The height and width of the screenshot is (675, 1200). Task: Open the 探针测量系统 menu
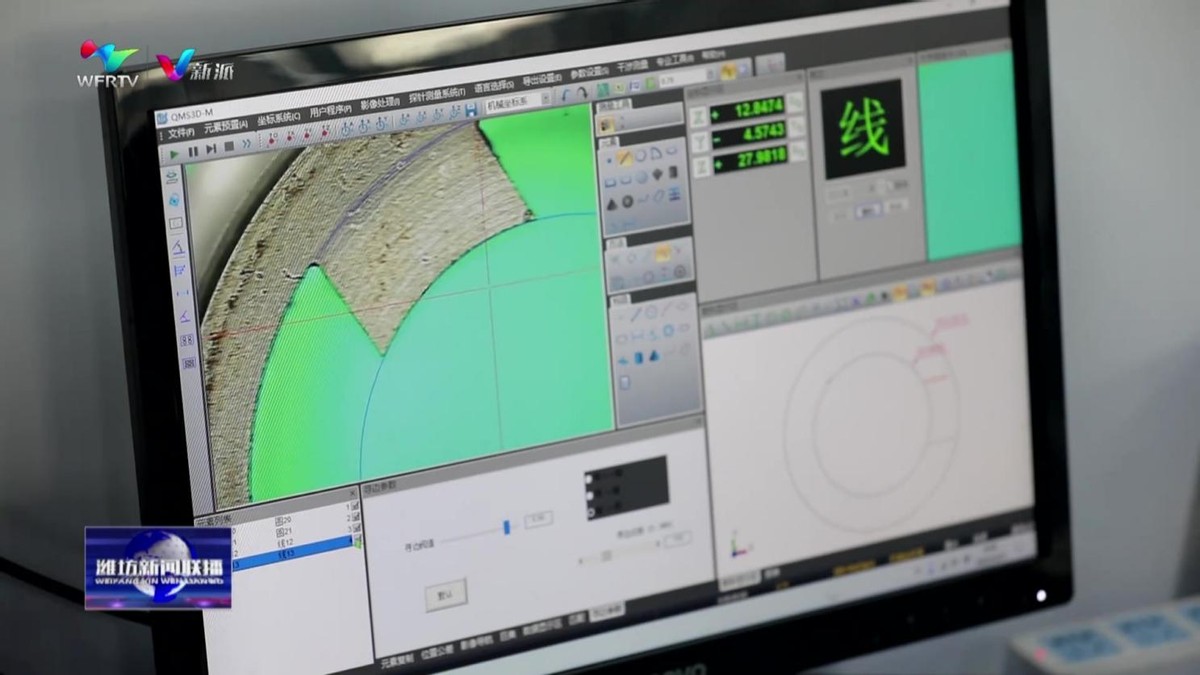click(437, 94)
